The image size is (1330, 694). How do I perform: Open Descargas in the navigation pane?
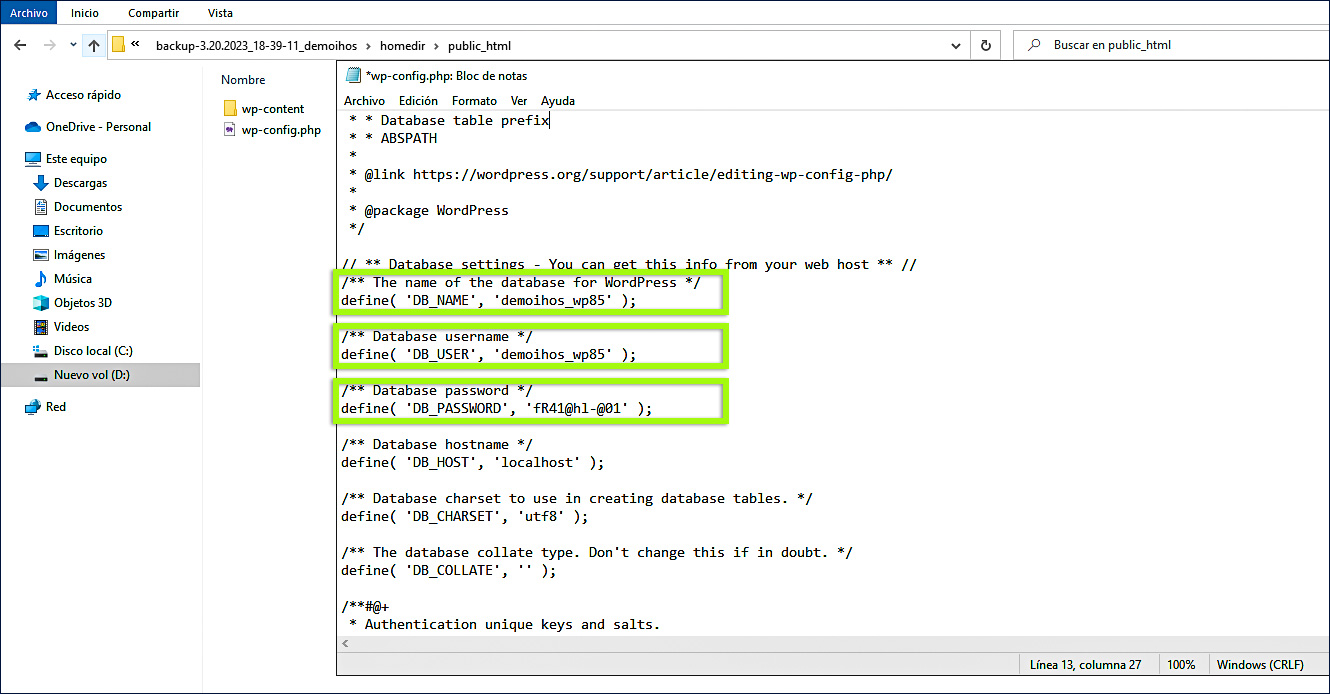coord(80,183)
